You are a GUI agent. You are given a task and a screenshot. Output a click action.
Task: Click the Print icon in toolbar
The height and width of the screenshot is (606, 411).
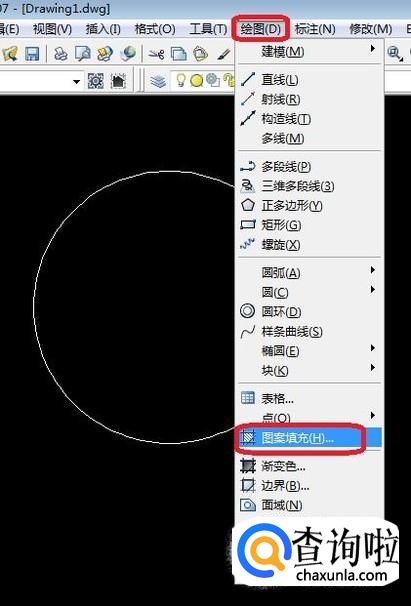tap(60, 54)
